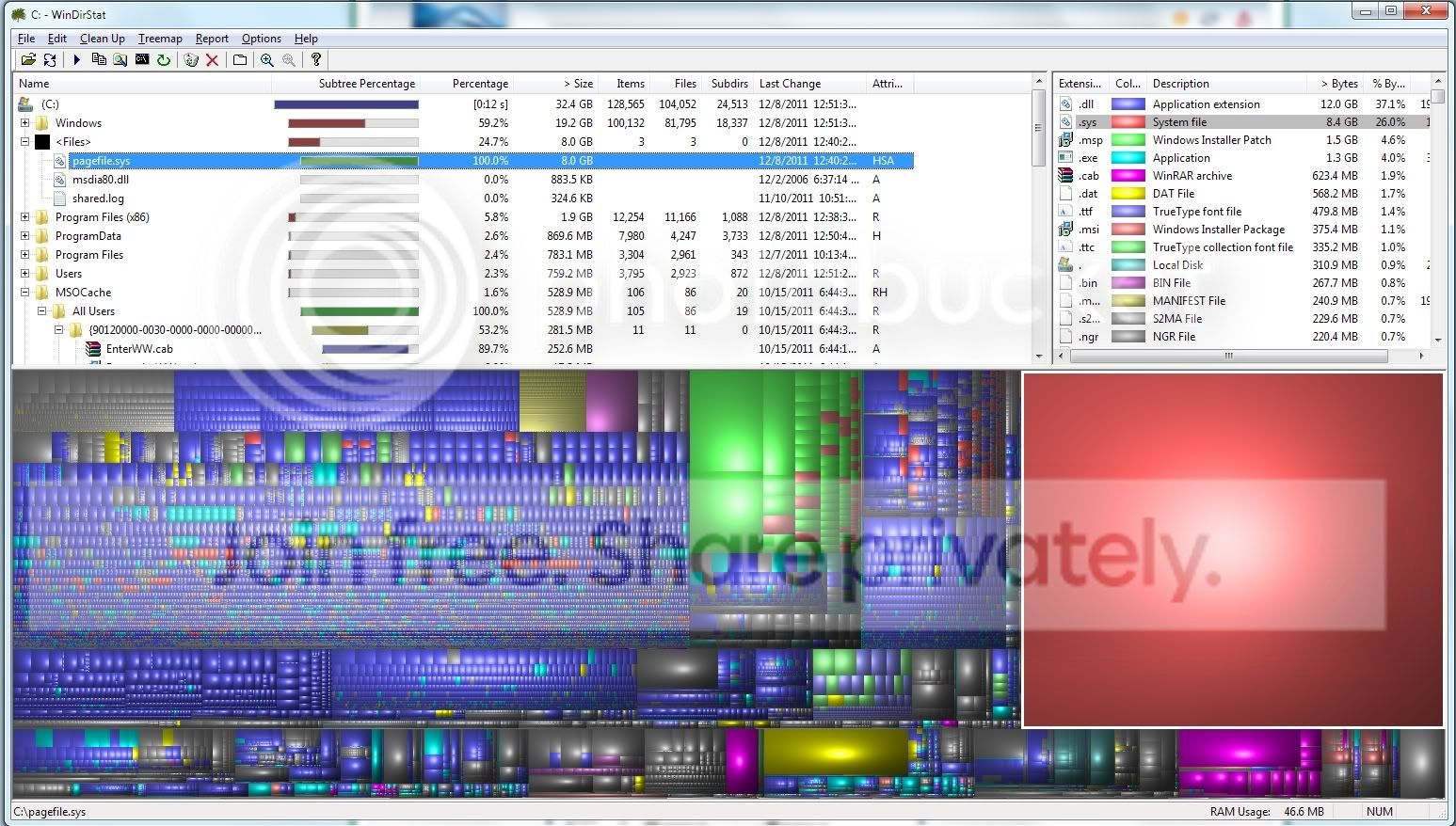The width and height of the screenshot is (1456, 826).
Task: Collapse the <Files> node
Action: pyautogui.click(x=24, y=142)
